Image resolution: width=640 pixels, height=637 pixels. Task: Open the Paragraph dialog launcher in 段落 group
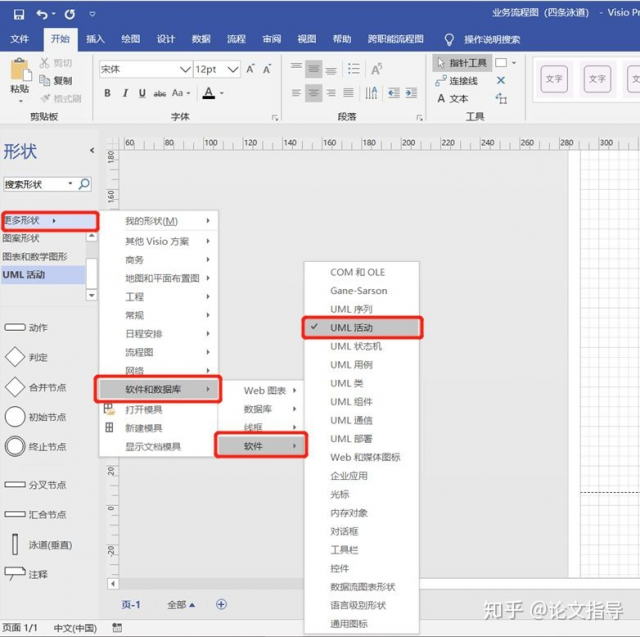click(419, 118)
